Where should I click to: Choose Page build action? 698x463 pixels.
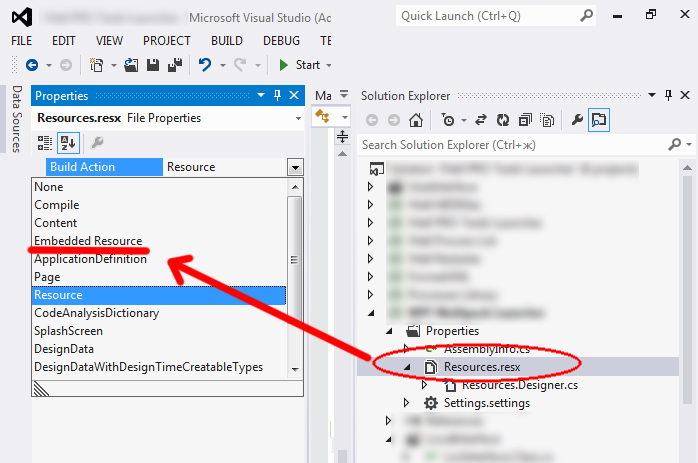[x=158, y=277]
